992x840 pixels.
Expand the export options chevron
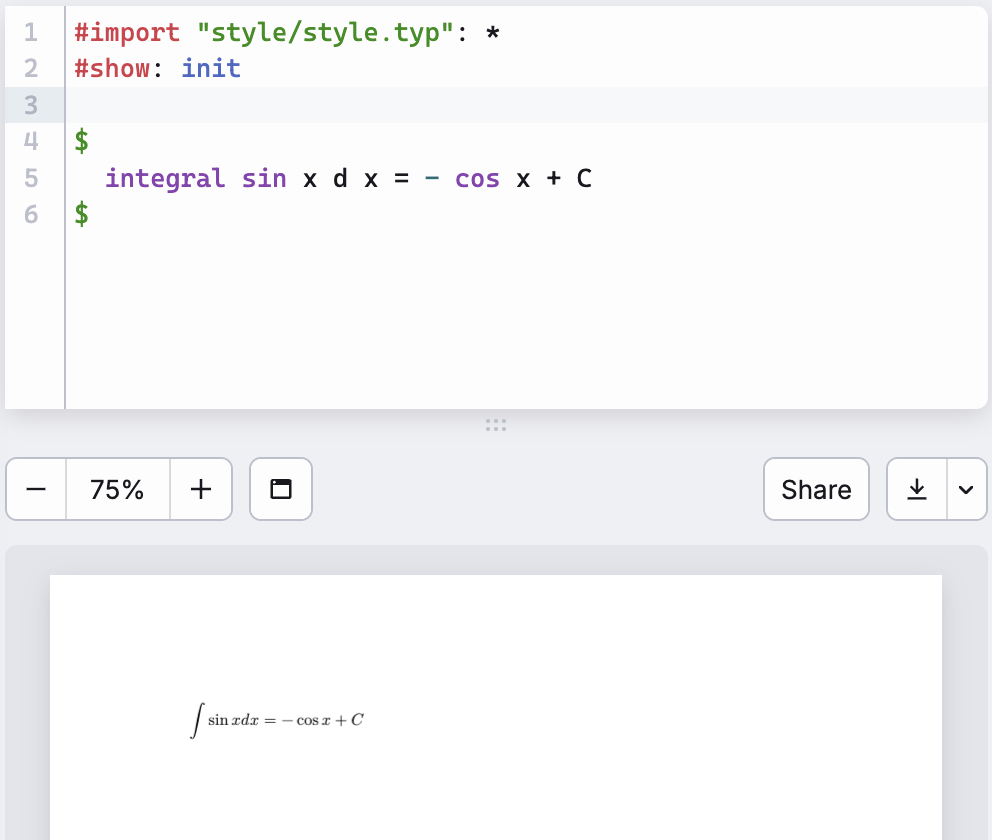966,489
